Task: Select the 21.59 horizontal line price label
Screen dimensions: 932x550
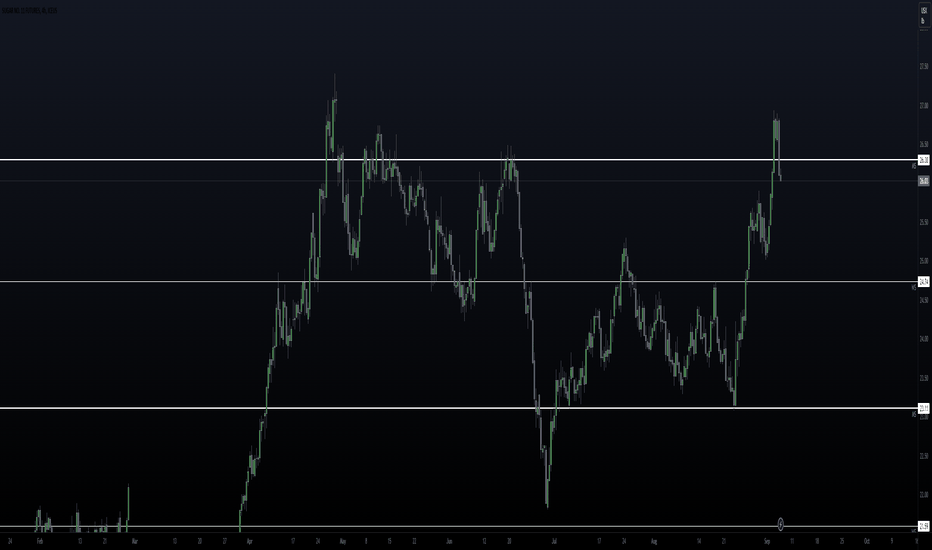Action: pyautogui.click(x=924, y=526)
